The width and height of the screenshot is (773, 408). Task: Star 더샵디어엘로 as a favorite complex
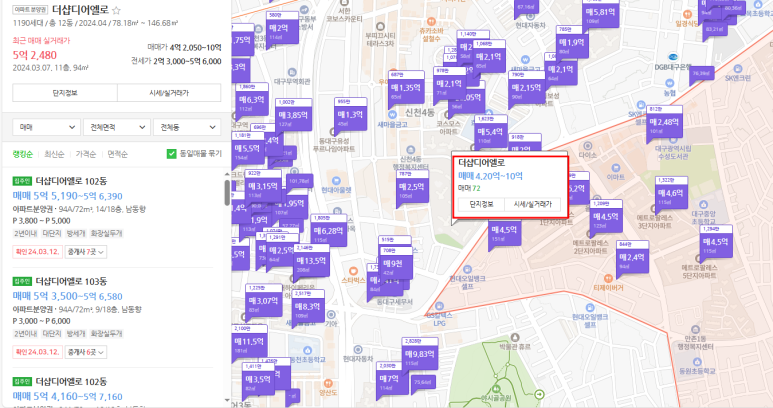(x=116, y=10)
